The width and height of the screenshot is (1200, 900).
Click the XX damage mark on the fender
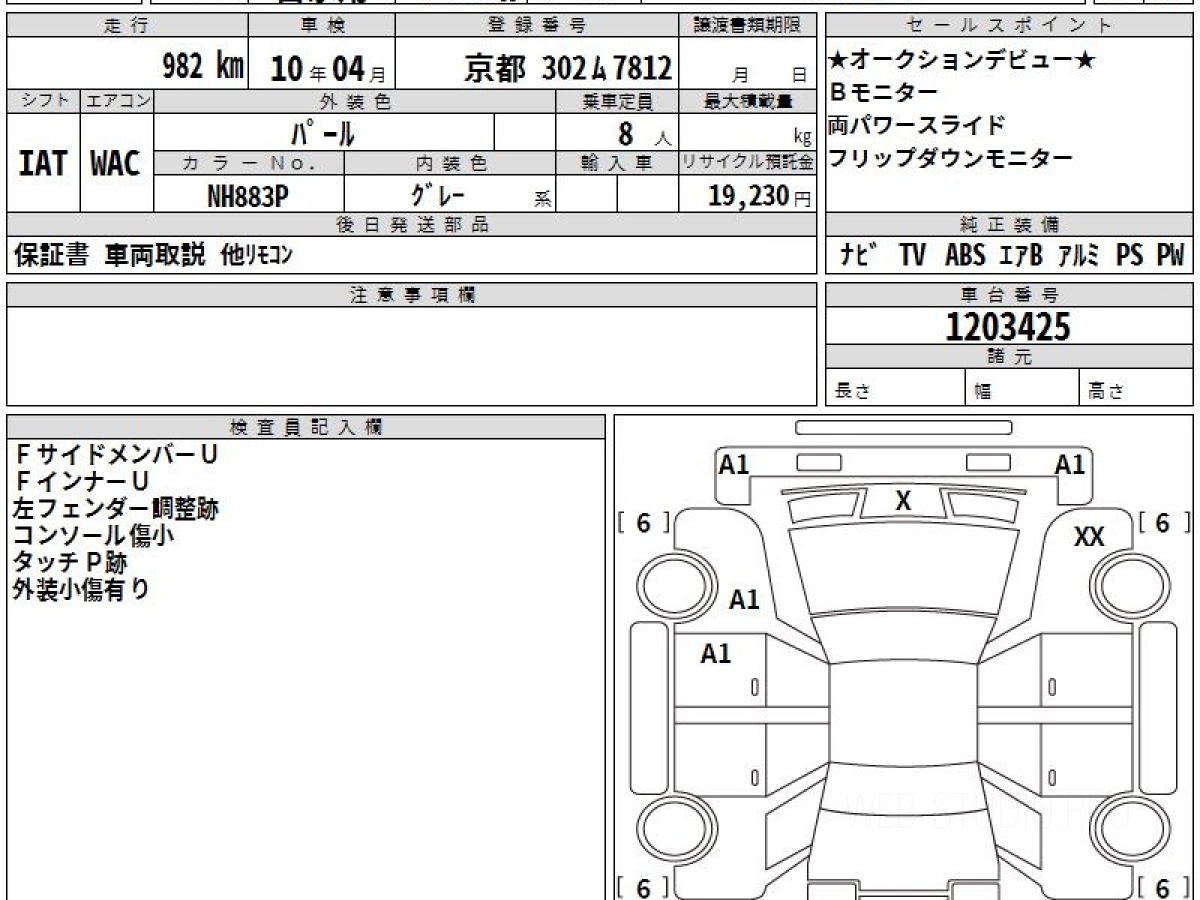pyautogui.click(x=1089, y=537)
